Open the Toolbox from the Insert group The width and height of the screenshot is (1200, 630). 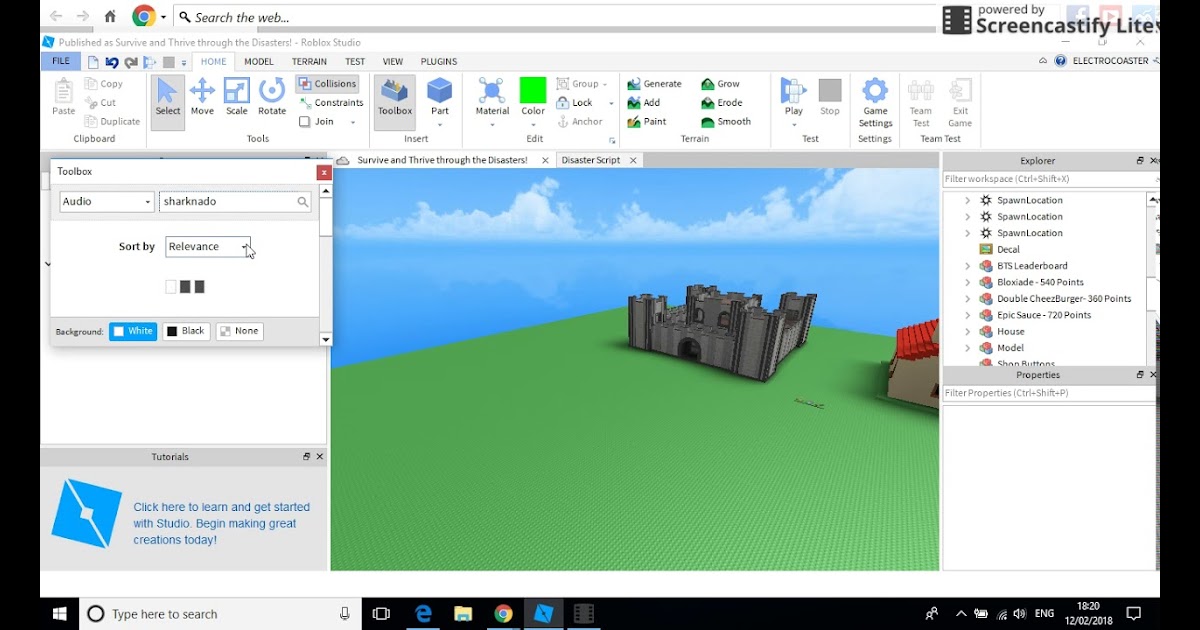(x=394, y=102)
